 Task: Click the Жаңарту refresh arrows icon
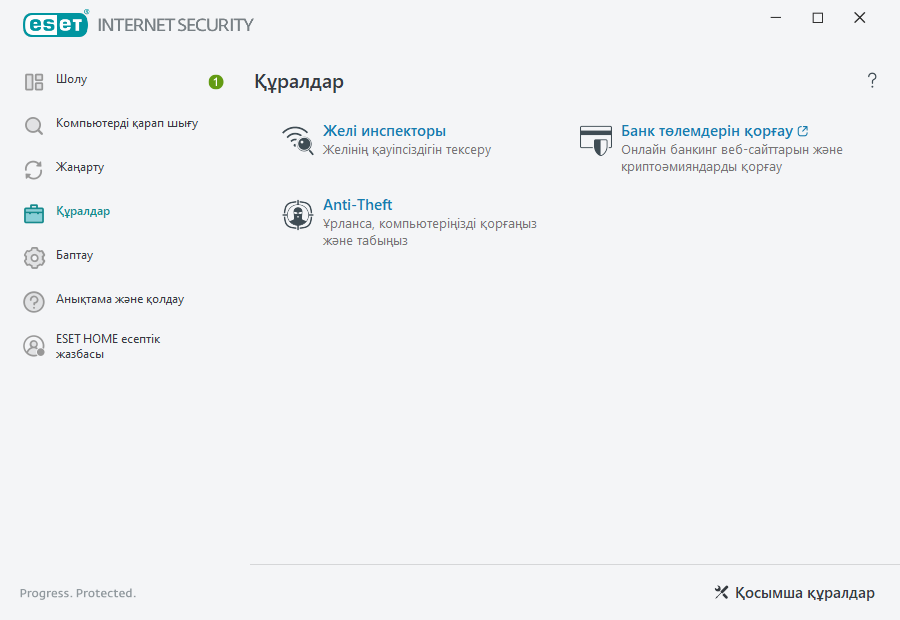pyautogui.click(x=33, y=168)
